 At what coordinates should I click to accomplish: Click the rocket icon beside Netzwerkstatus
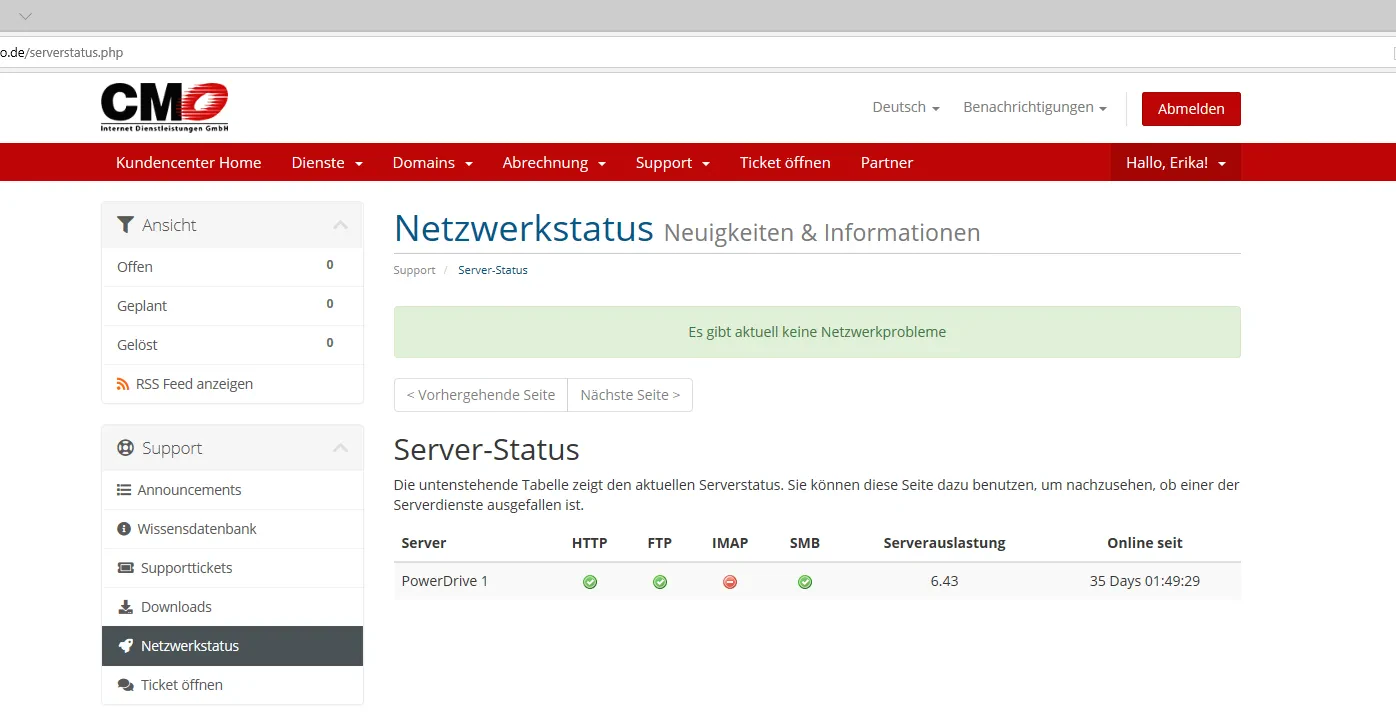[125, 646]
